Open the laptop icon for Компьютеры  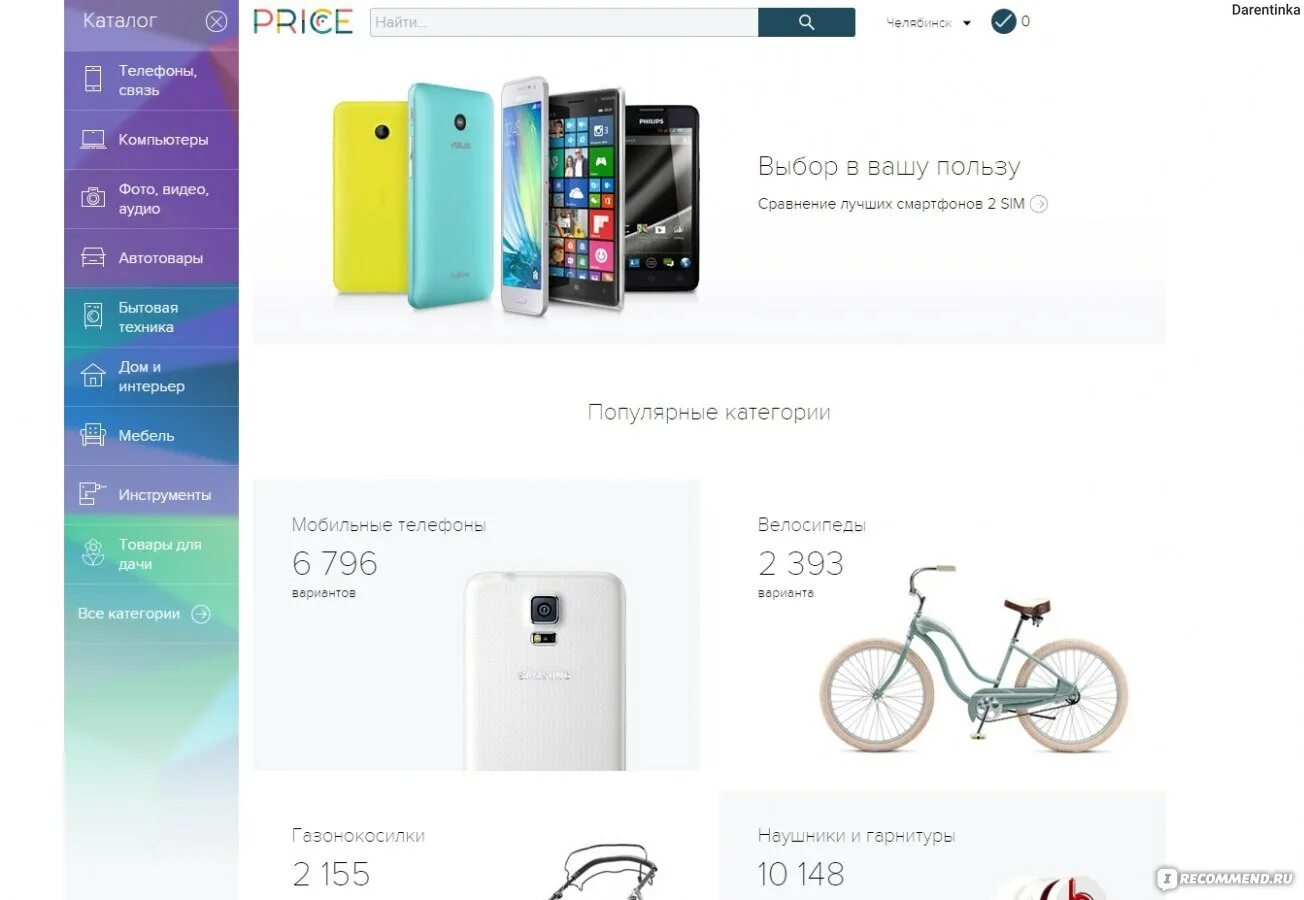pos(93,140)
